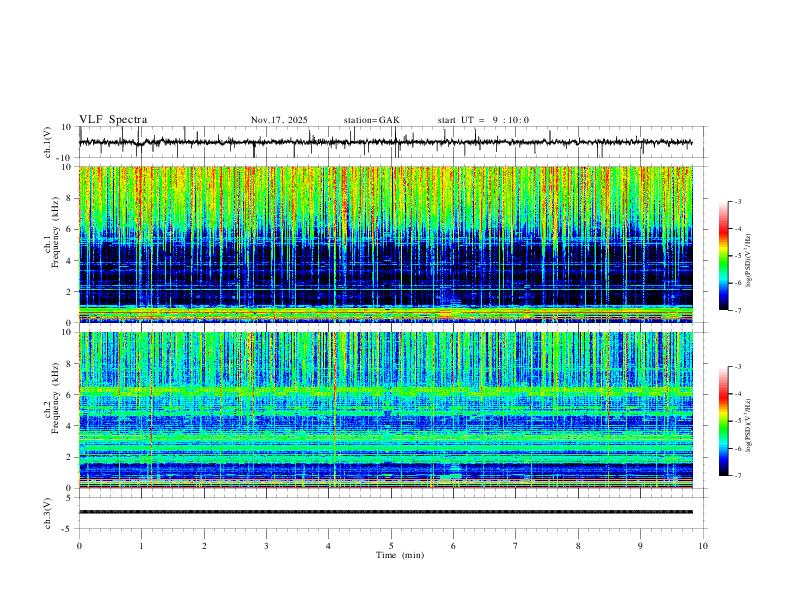Click the ch.1 "Frequency (kHz)" axis label
The image size is (792, 612).
click(x=55, y=233)
